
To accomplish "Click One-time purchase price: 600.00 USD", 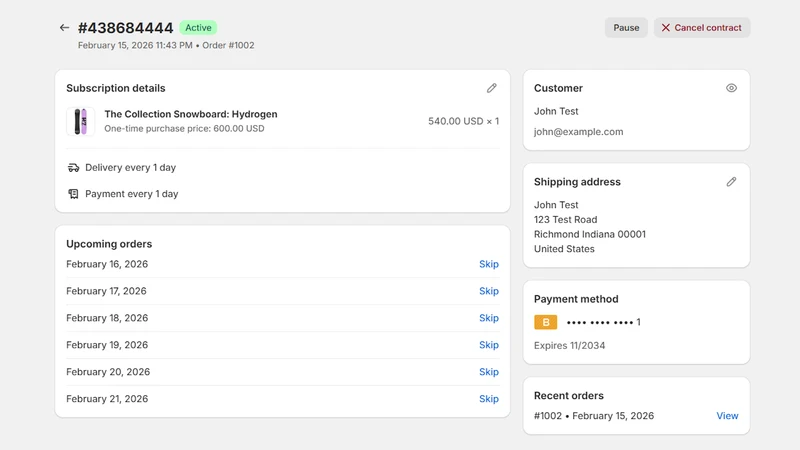I will tap(184, 129).
